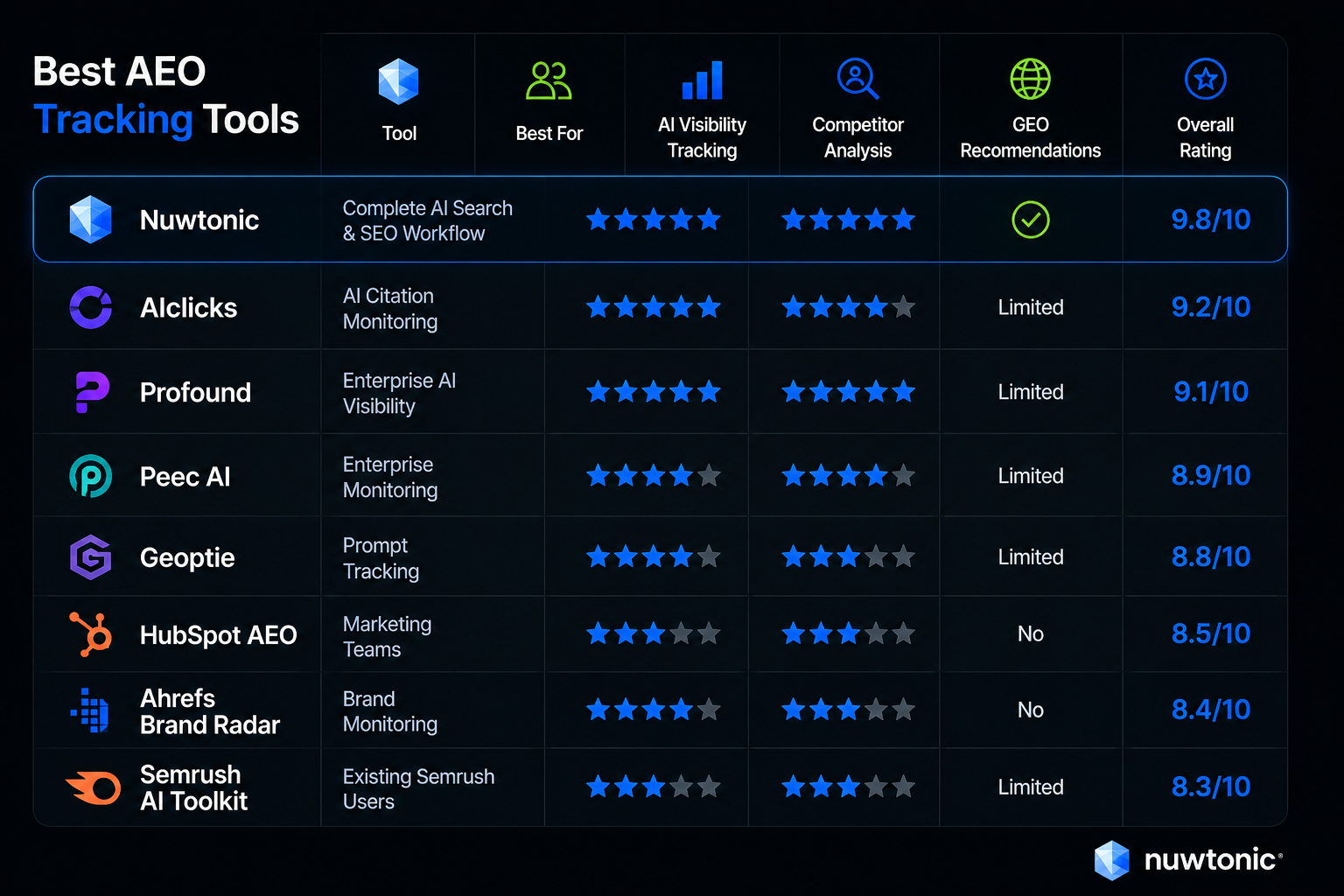The height and width of the screenshot is (896, 1344).
Task: Click the 8.5/10 overall rating
Action: click(1211, 633)
